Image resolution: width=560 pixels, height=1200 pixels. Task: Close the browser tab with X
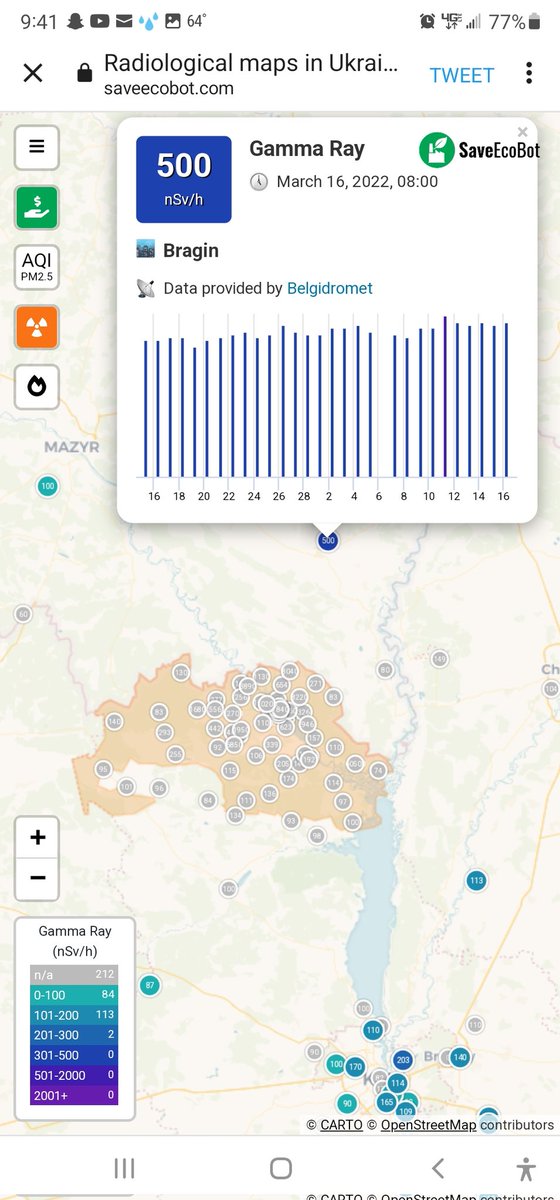point(33,74)
